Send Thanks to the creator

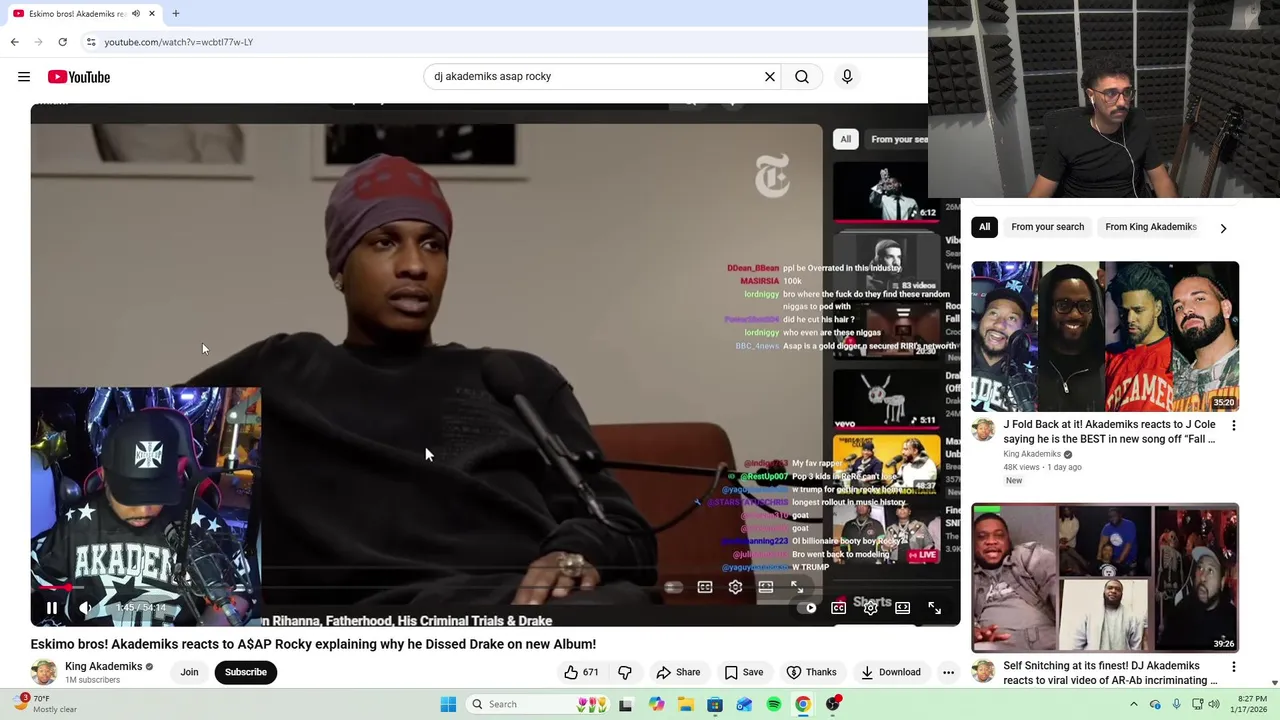point(811,672)
